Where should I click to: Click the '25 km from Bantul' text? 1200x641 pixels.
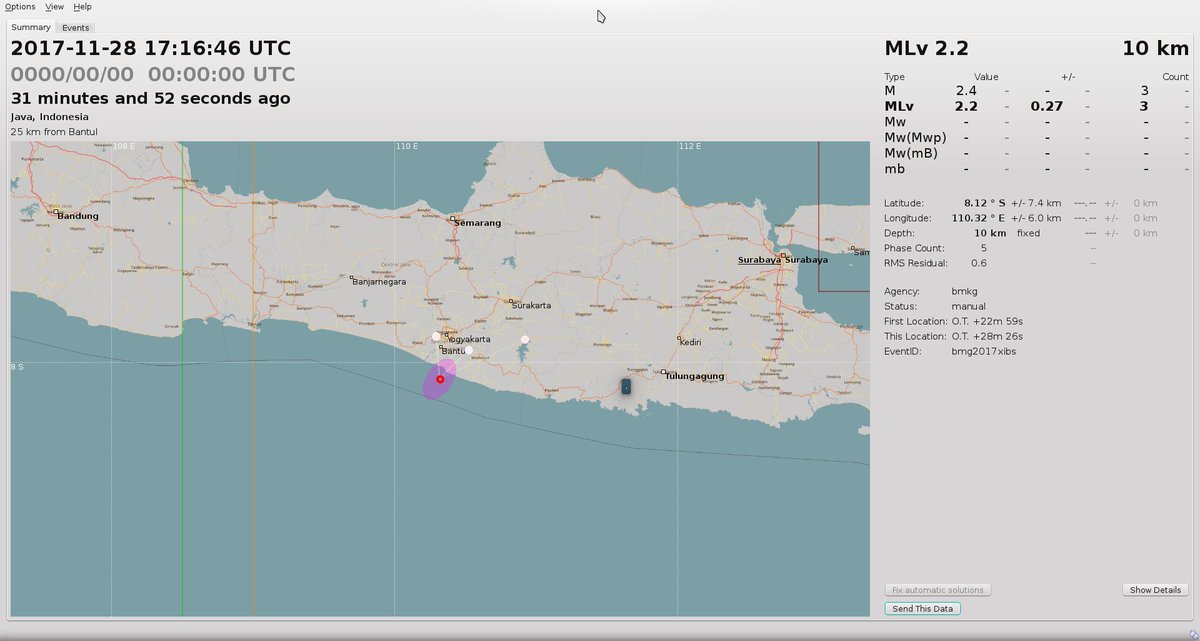54,131
